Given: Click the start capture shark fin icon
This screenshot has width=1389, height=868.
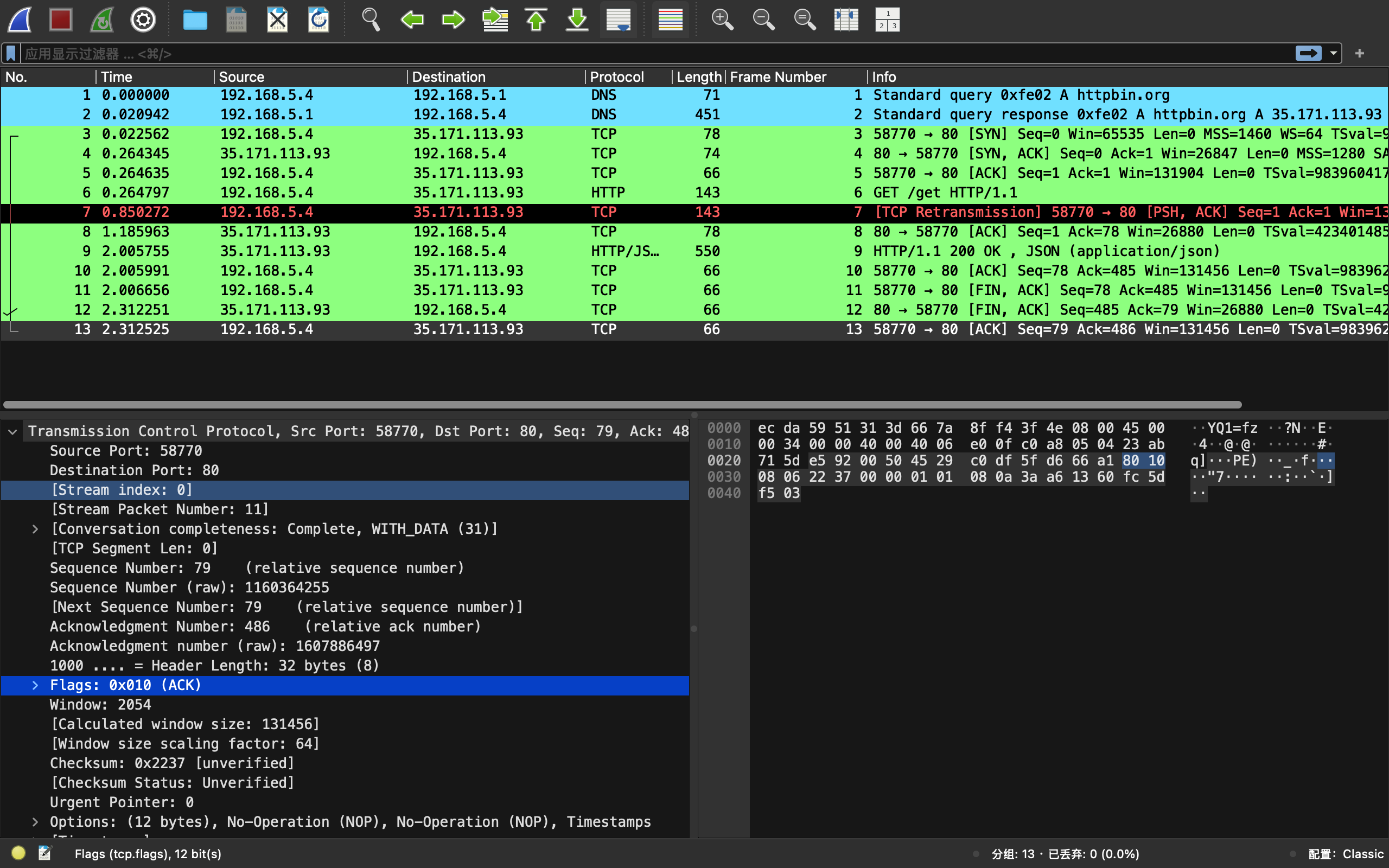Looking at the screenshot, I should point(20,20).
